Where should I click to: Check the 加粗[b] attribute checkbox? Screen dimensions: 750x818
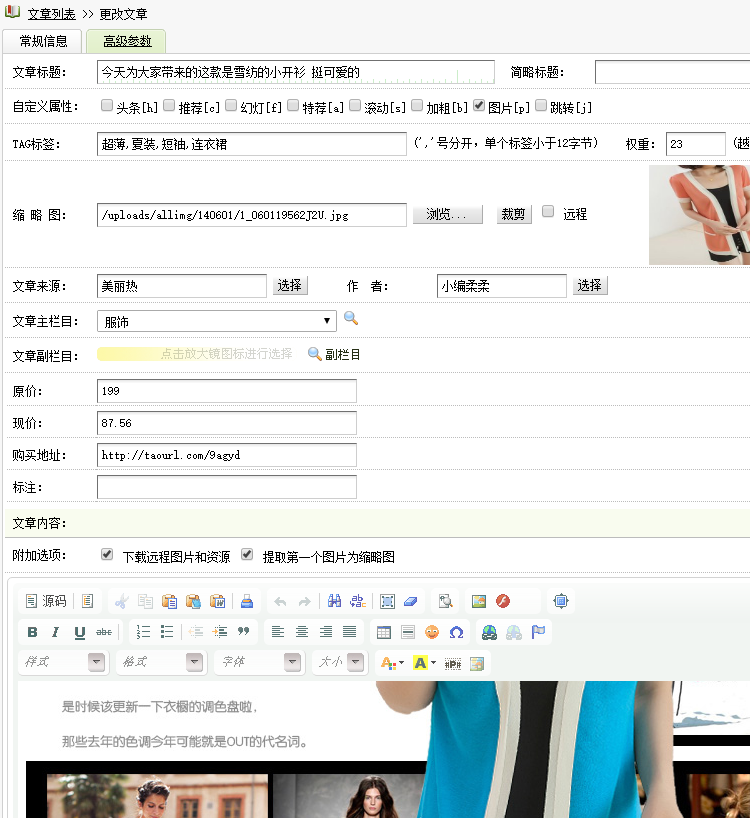pyautogui.click(x=417, y=106)
